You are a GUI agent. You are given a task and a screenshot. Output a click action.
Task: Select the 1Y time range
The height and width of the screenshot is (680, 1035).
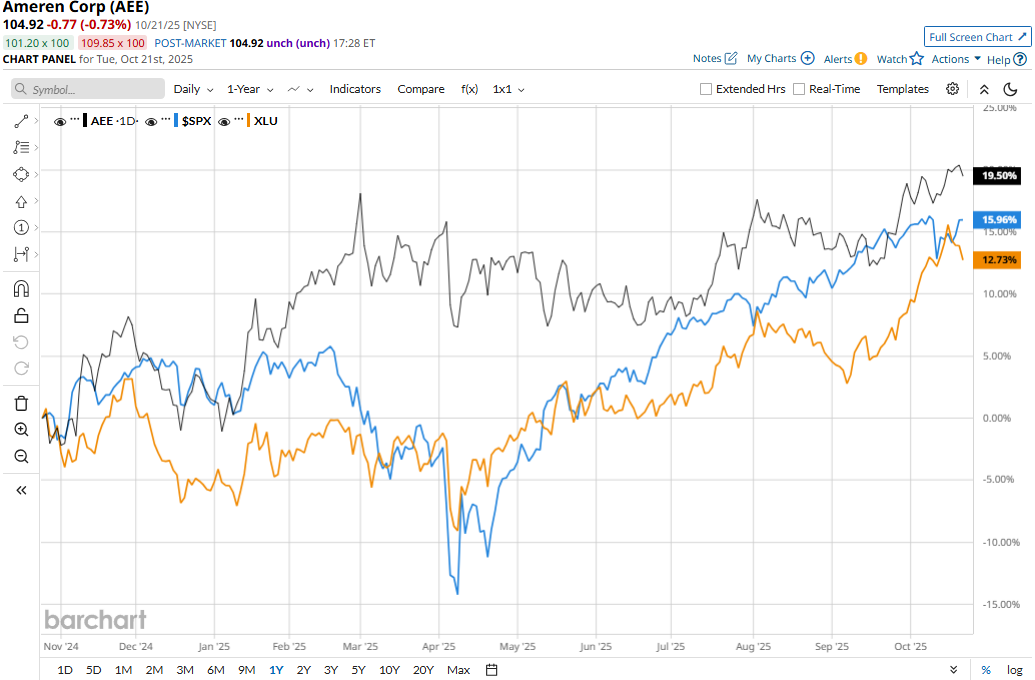[276, 670]
